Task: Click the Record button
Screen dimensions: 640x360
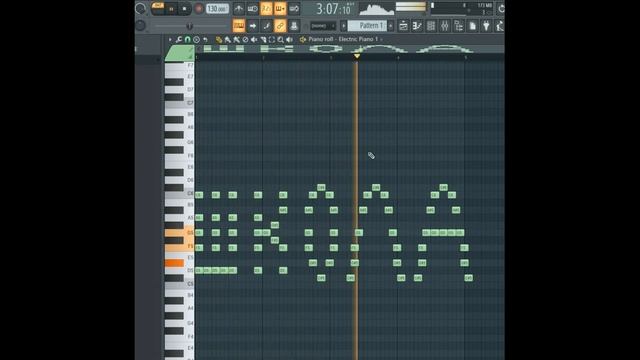Action: pyautogui.click(x=199, y=9)
